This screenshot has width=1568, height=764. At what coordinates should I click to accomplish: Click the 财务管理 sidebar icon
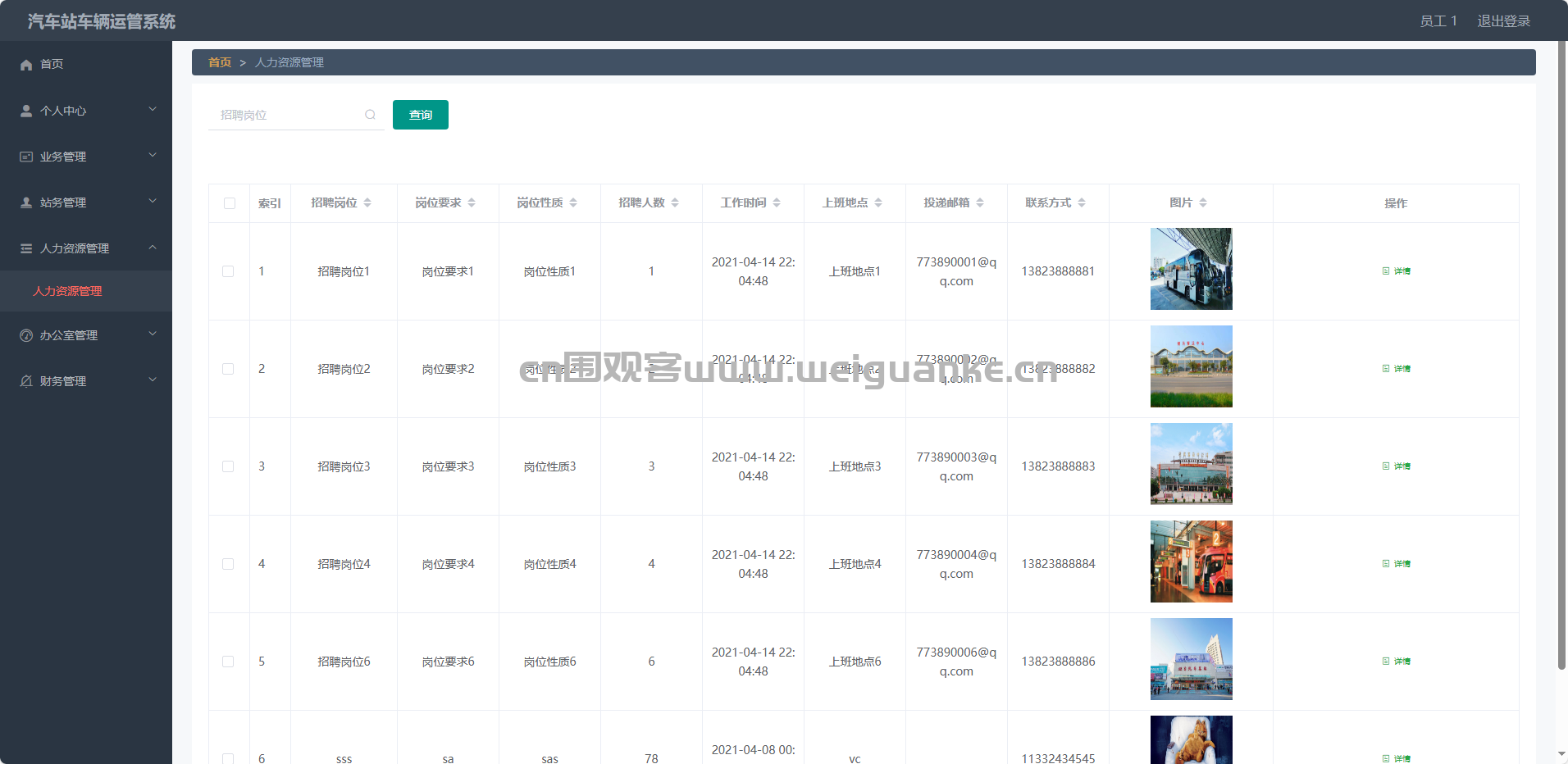tap(26, 381)
